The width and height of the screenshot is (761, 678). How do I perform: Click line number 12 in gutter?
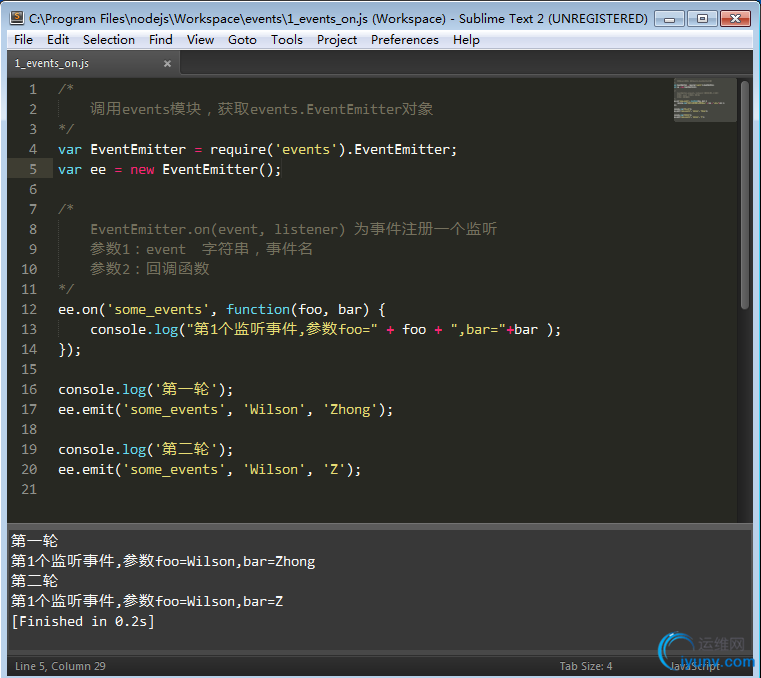[29, 310]
